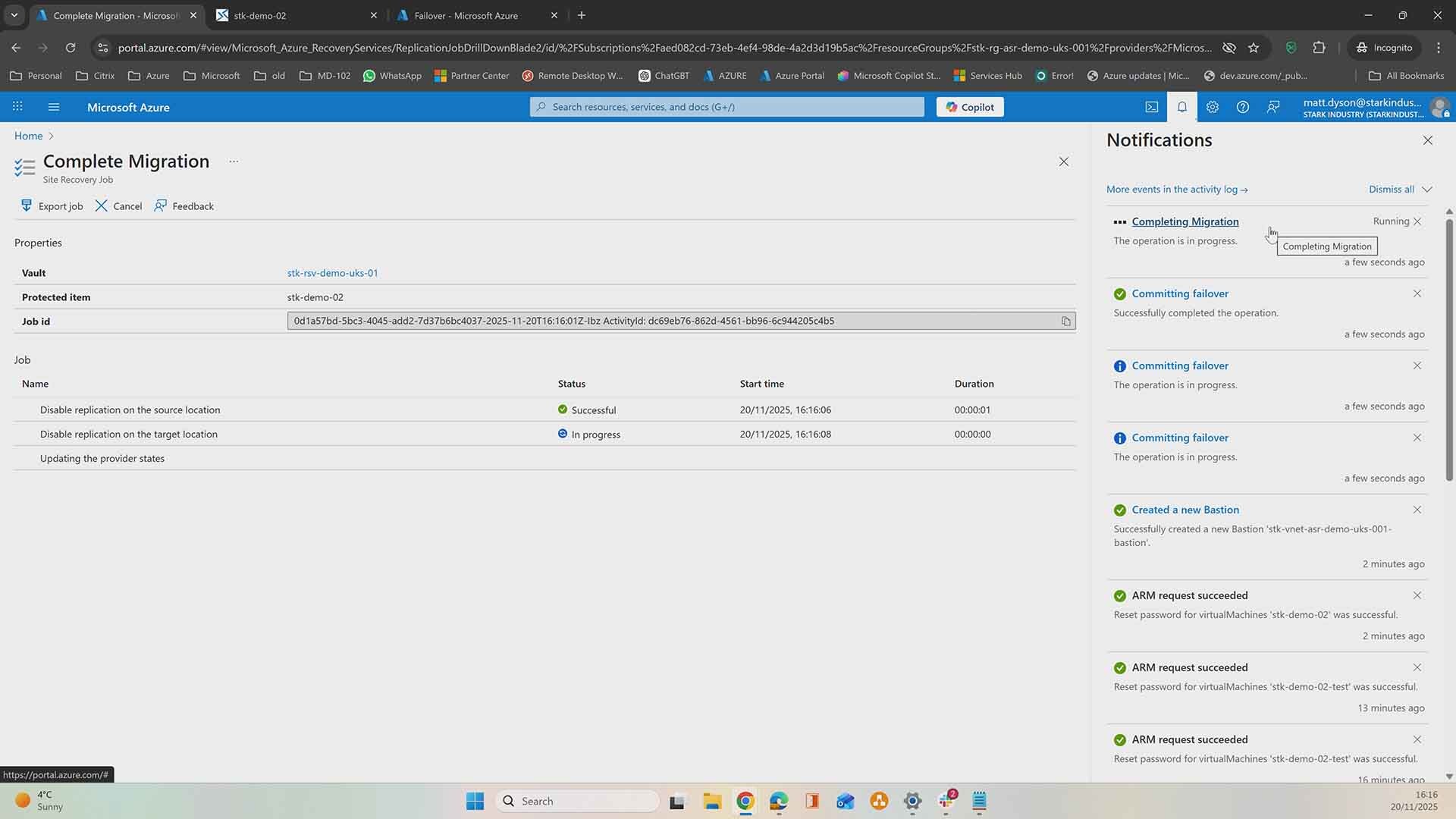The height and width of the screenshot is (819, 1456).
Task: Dismiss the Created a new Bastion notification
Action: coord(1417,510)
